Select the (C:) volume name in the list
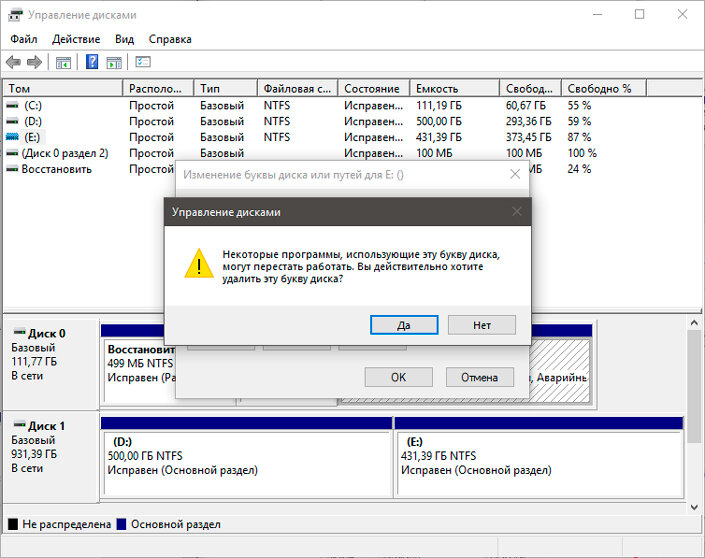 coord(33,106)
